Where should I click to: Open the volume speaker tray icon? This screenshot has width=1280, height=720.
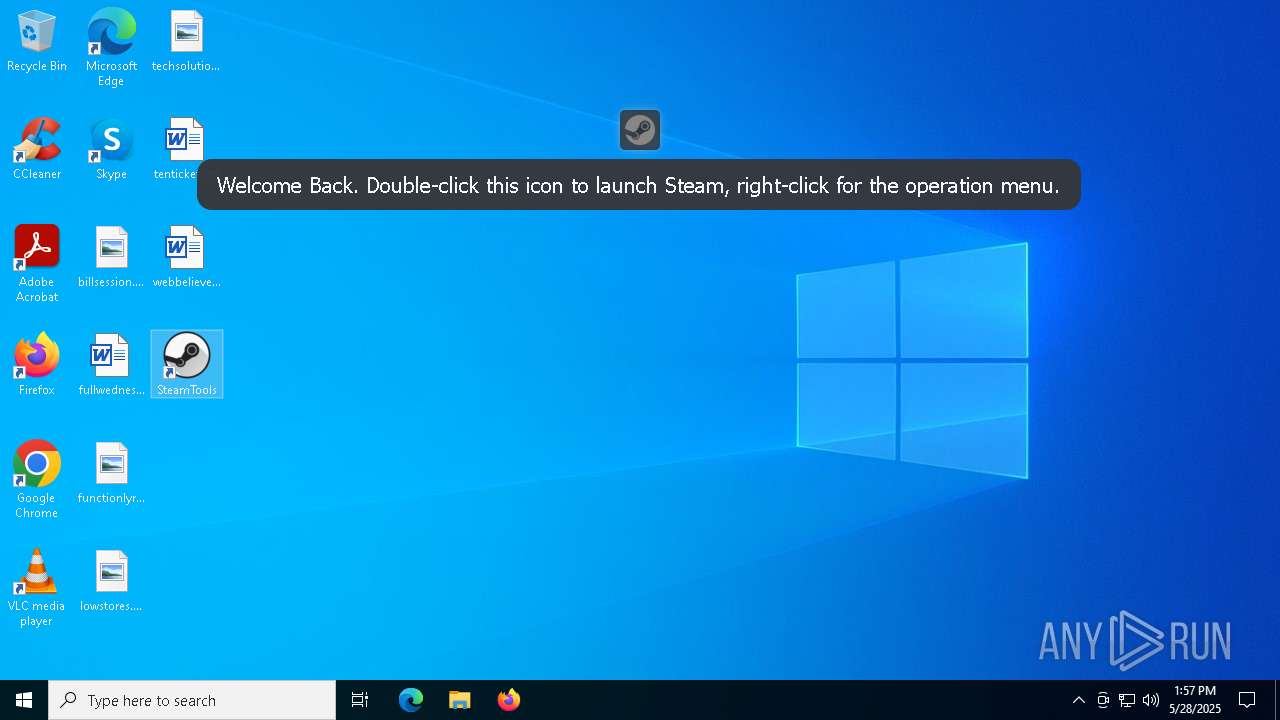(1151, 700)
